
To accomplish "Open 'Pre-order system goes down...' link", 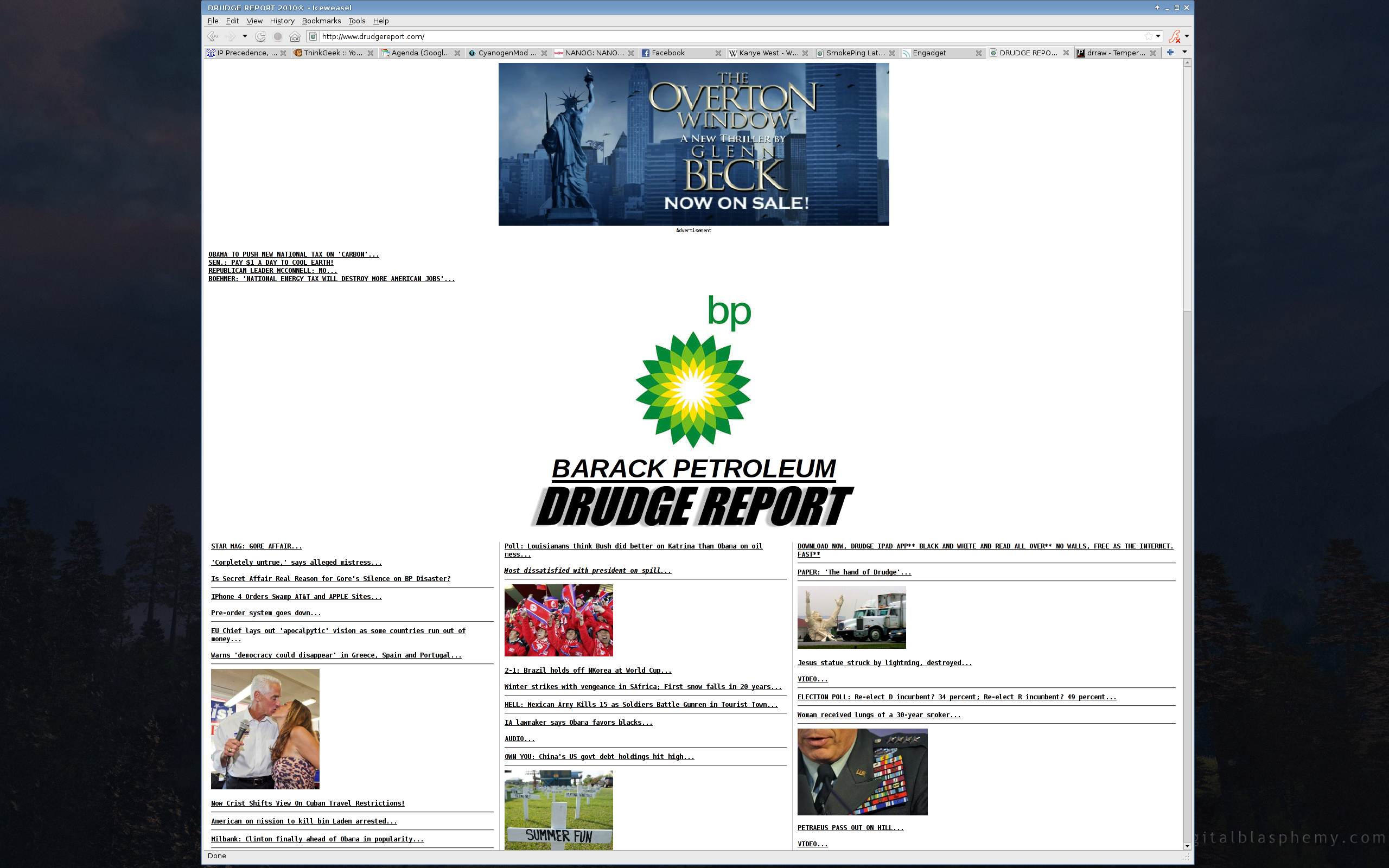I will [x=266, y=612].
